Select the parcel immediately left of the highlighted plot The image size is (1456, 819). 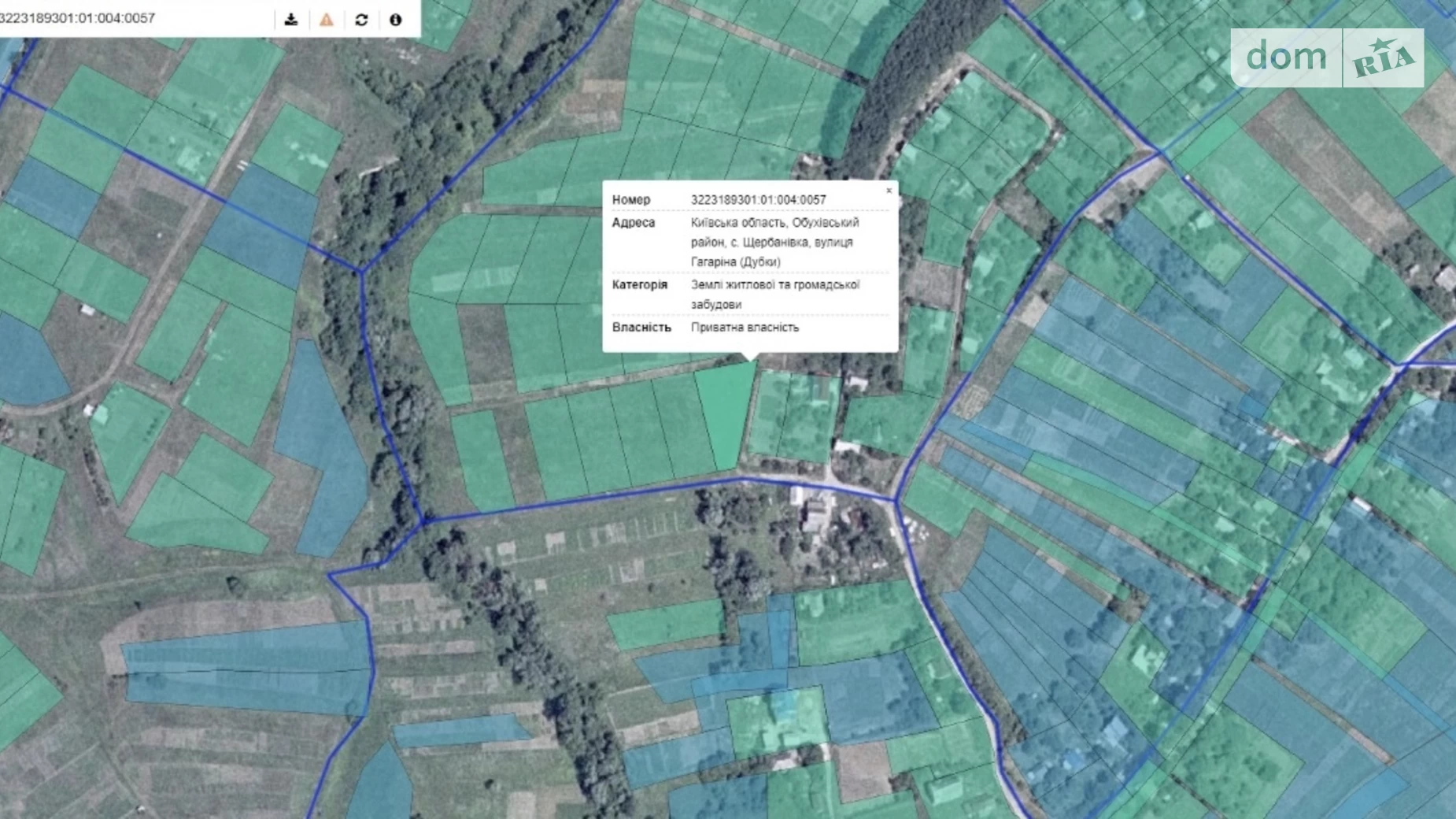tap(681, 425)
